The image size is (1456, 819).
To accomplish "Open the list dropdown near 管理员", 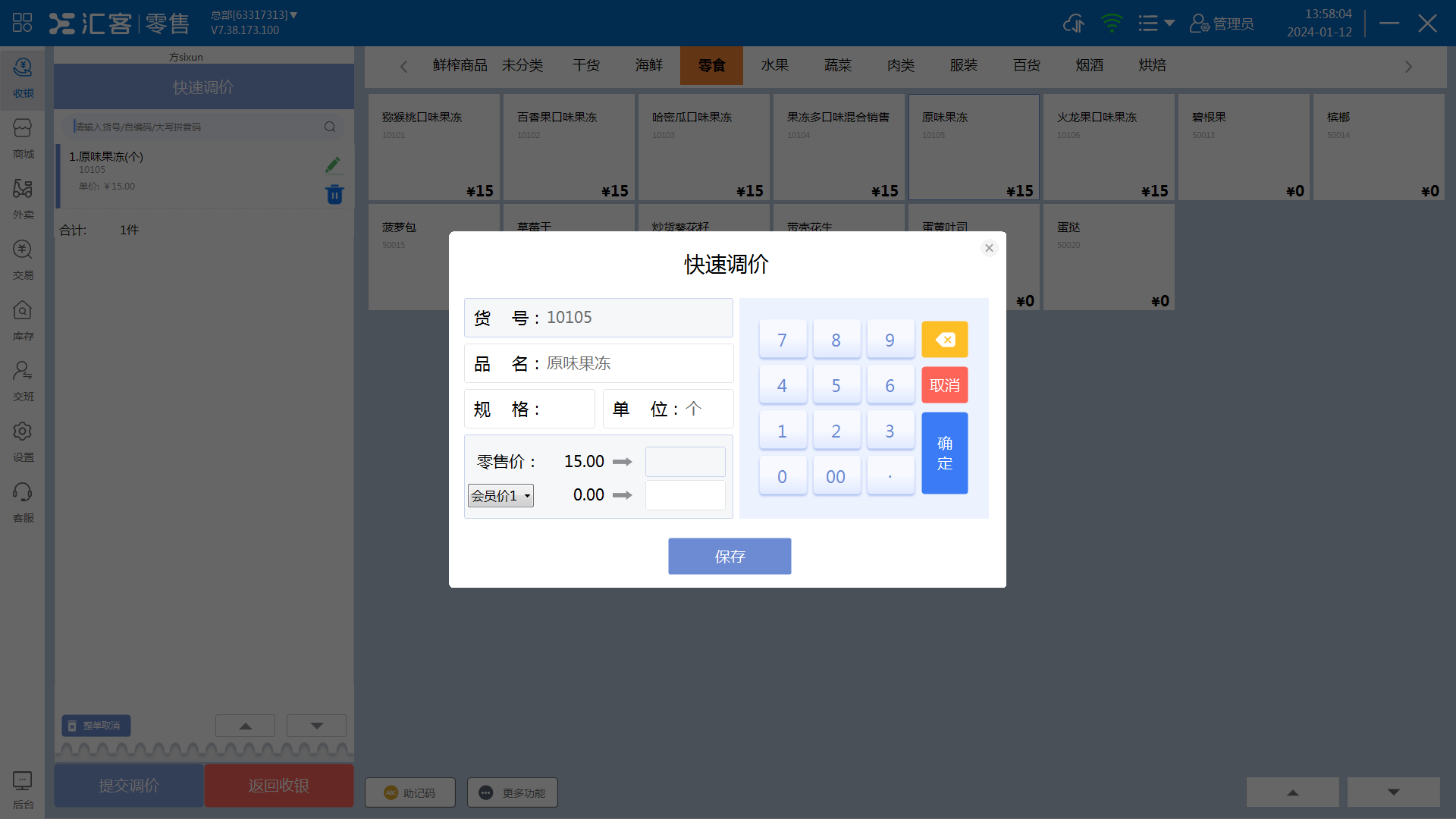I will [x=1156, y=23].
